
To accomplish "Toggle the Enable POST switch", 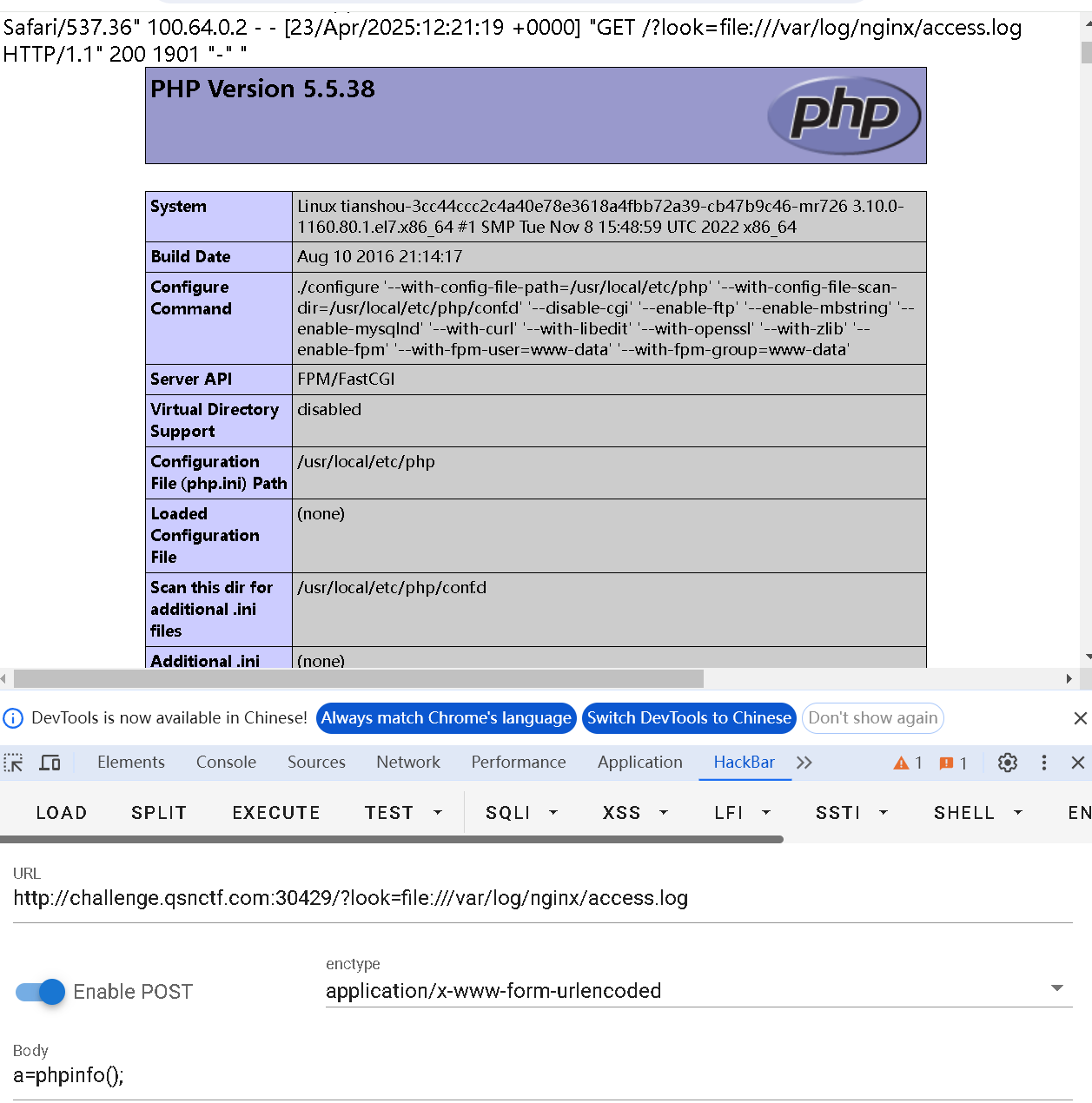I will coord(40,992).
